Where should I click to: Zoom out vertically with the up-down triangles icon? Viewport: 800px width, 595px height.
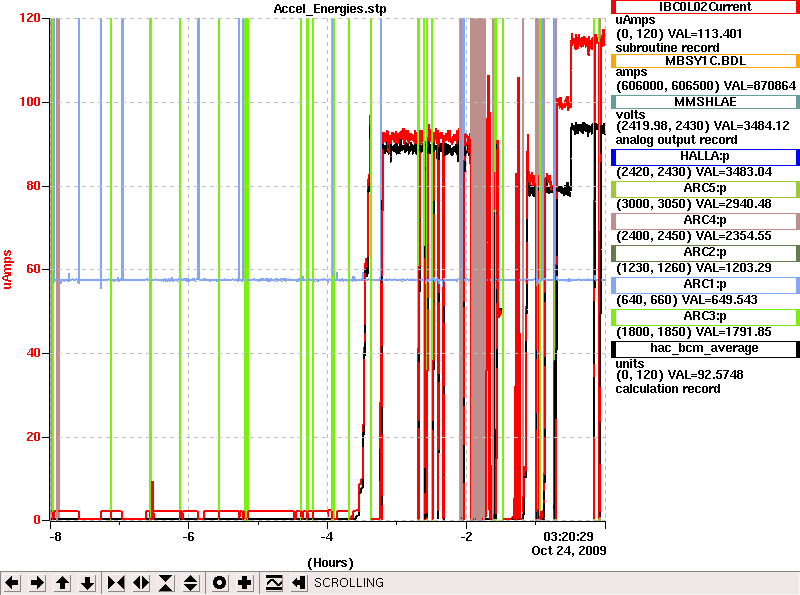coord(191,583)
